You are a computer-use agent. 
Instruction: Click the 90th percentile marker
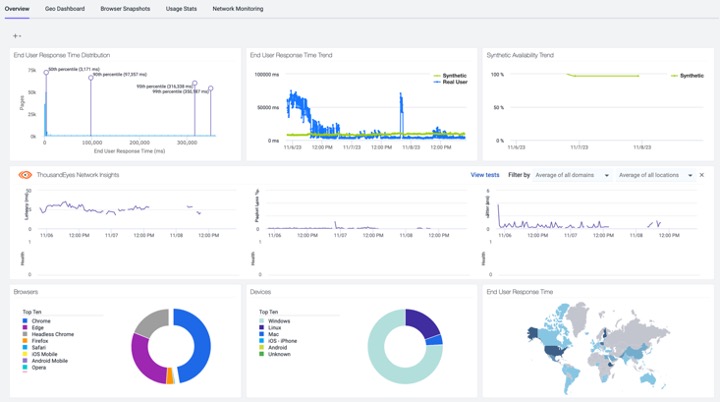pyautogui.click(x=91, y=78)
